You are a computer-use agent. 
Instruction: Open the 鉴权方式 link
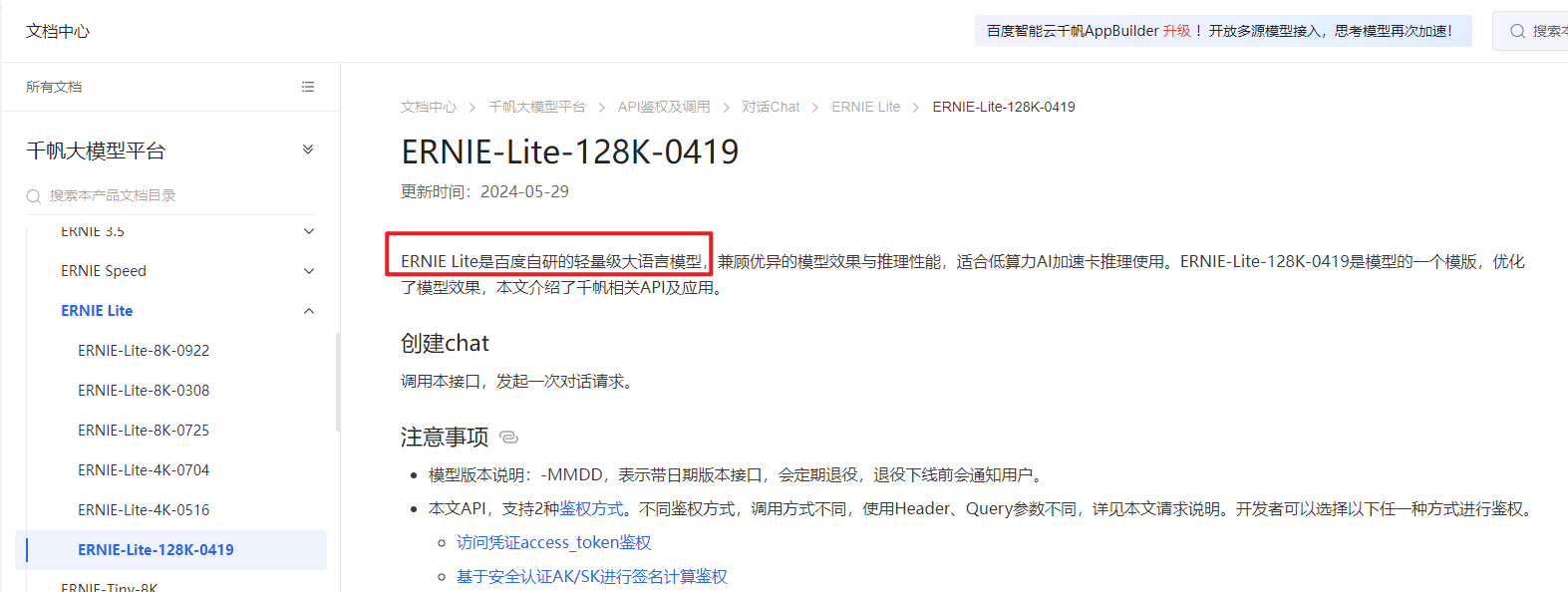pyautogui.click(x=591, y=509)
